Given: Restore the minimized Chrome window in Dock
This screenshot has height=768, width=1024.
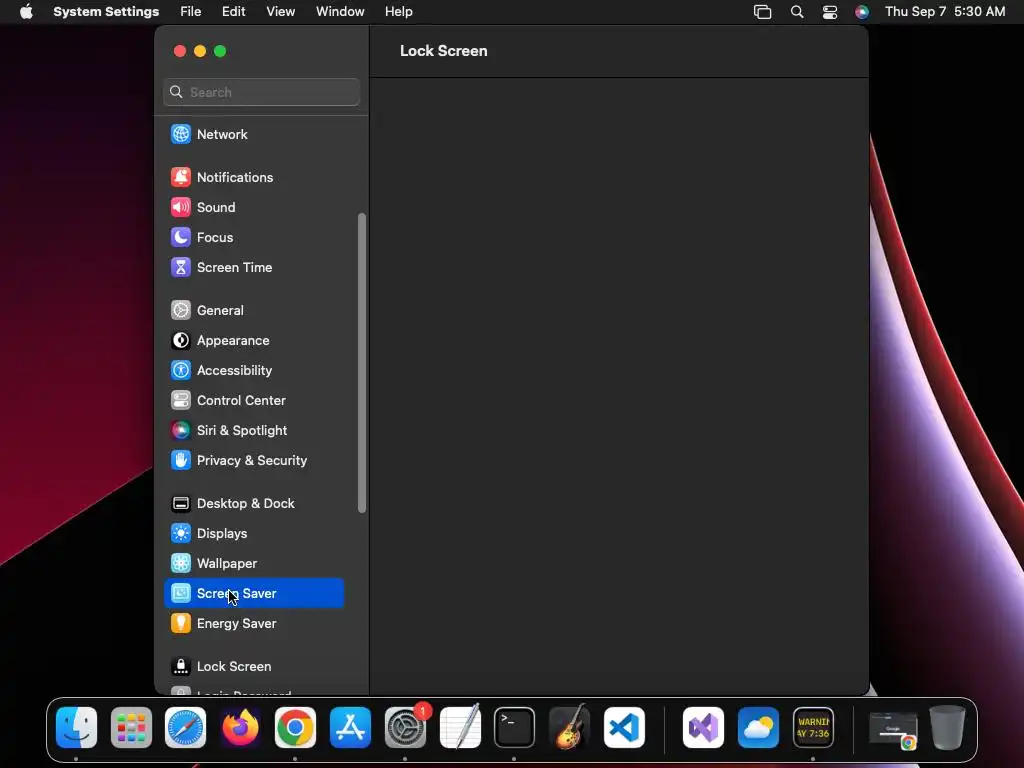Looking at the screenshot, I should pos(894,729).
